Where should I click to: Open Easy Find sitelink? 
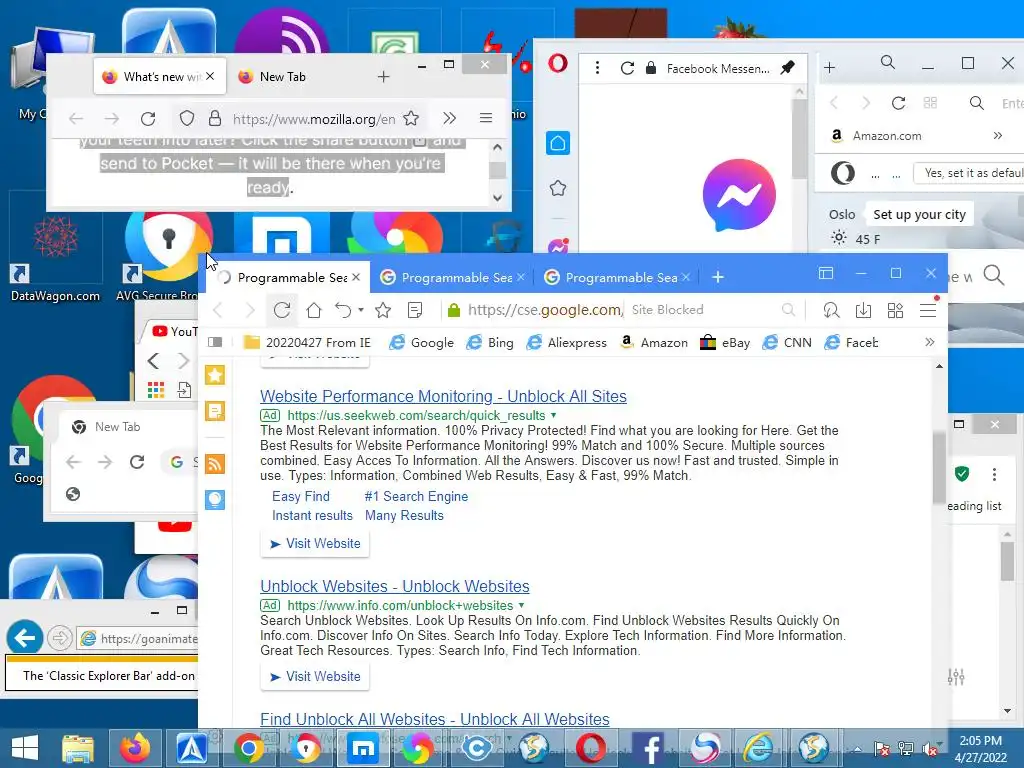click(301, 496)
